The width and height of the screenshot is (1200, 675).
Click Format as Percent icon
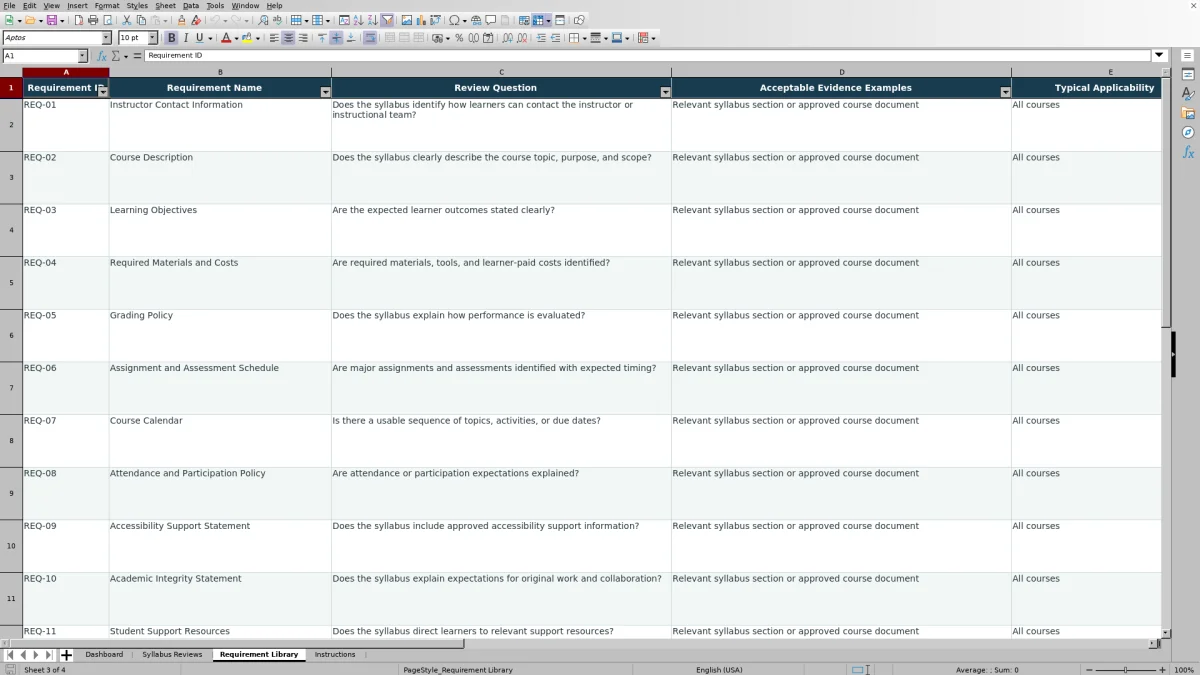pyautogui.click(x=459, y=38)
